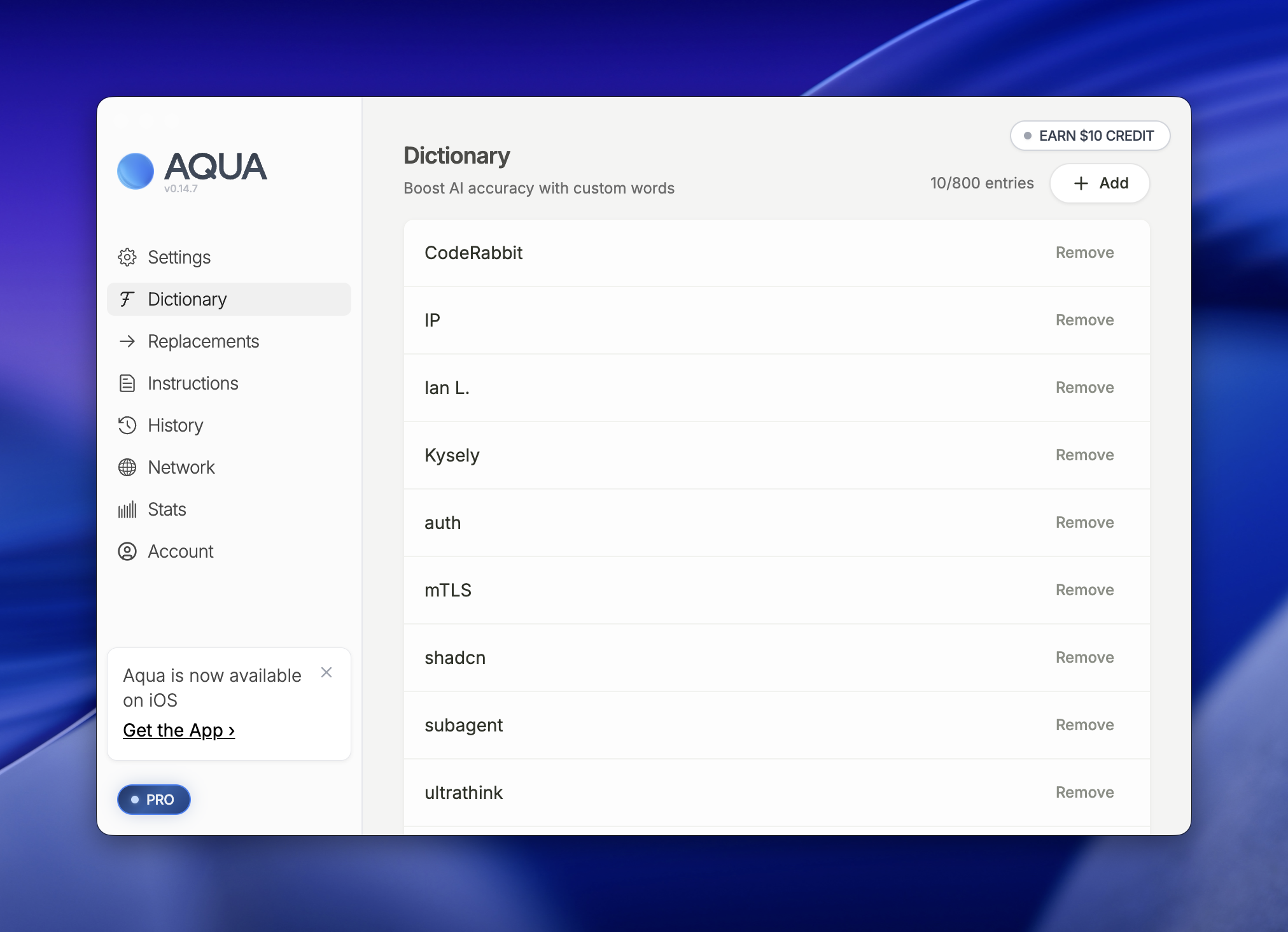Select the IP dictionary word
The image size is (1288, 932).
tap(432, 320)
